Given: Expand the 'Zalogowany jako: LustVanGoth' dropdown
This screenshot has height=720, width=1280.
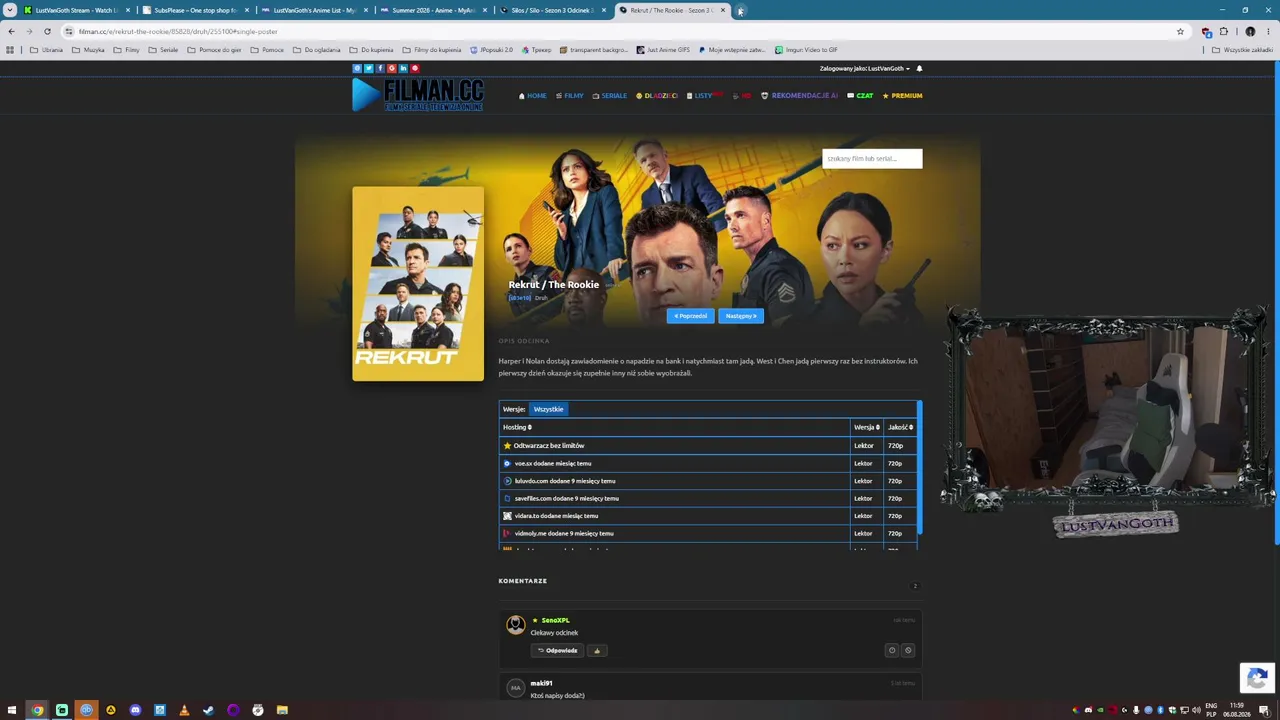Looking at the screenshot, I should tap(865, 69).
